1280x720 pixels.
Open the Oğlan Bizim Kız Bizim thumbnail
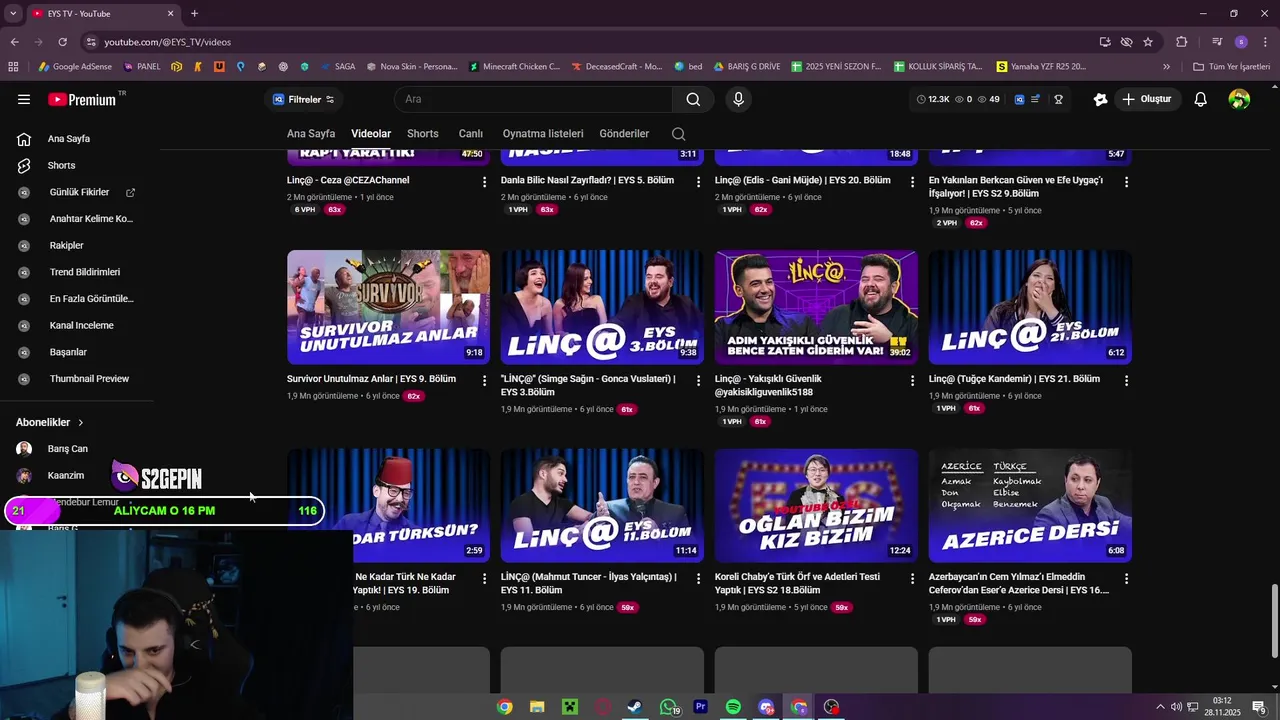(816, 505)
